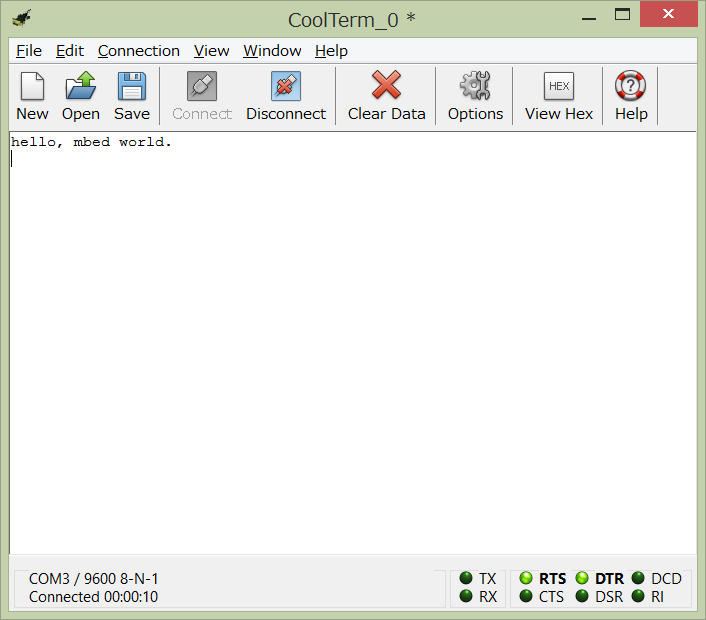Save the current connection settings
The height and width of the screenshot is (620, 706).
pos(131,95)
